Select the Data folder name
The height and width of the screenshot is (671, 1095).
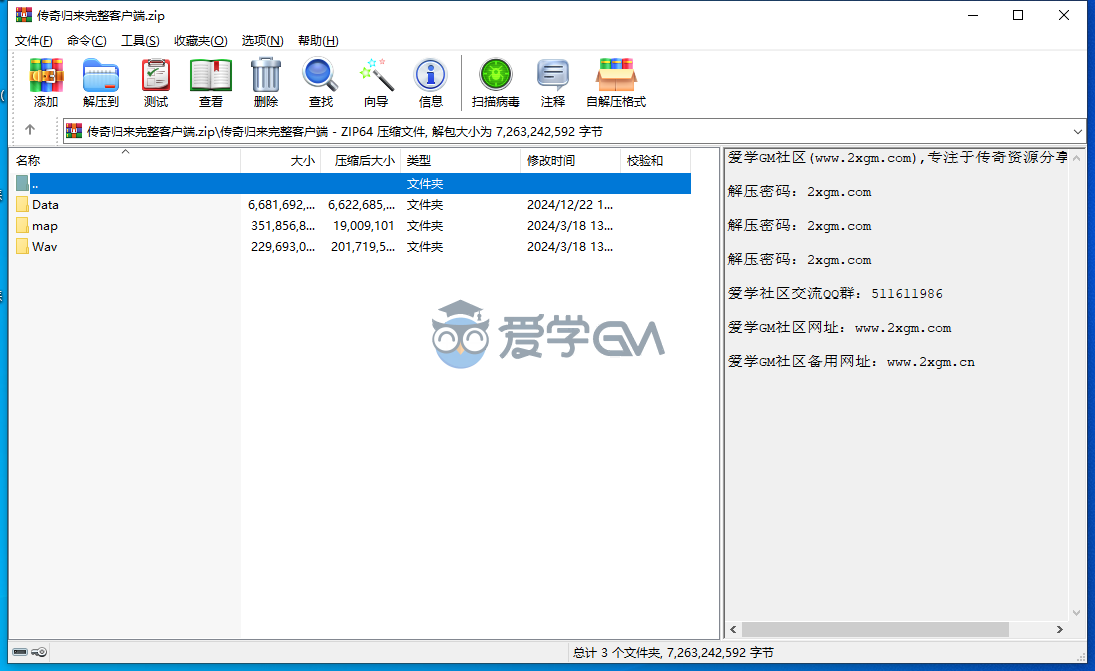click(45, 205)
